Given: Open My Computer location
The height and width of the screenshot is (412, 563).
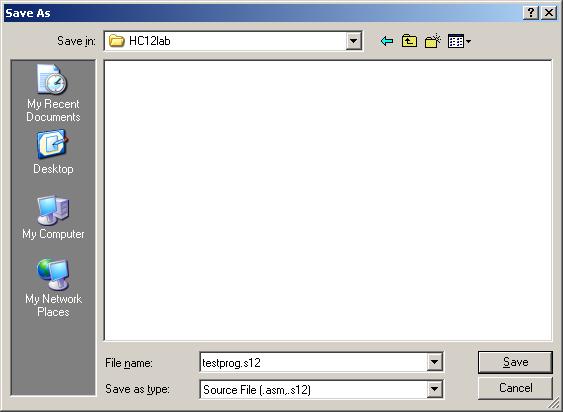Looking at the screenshot, I should tap(53, 218).
